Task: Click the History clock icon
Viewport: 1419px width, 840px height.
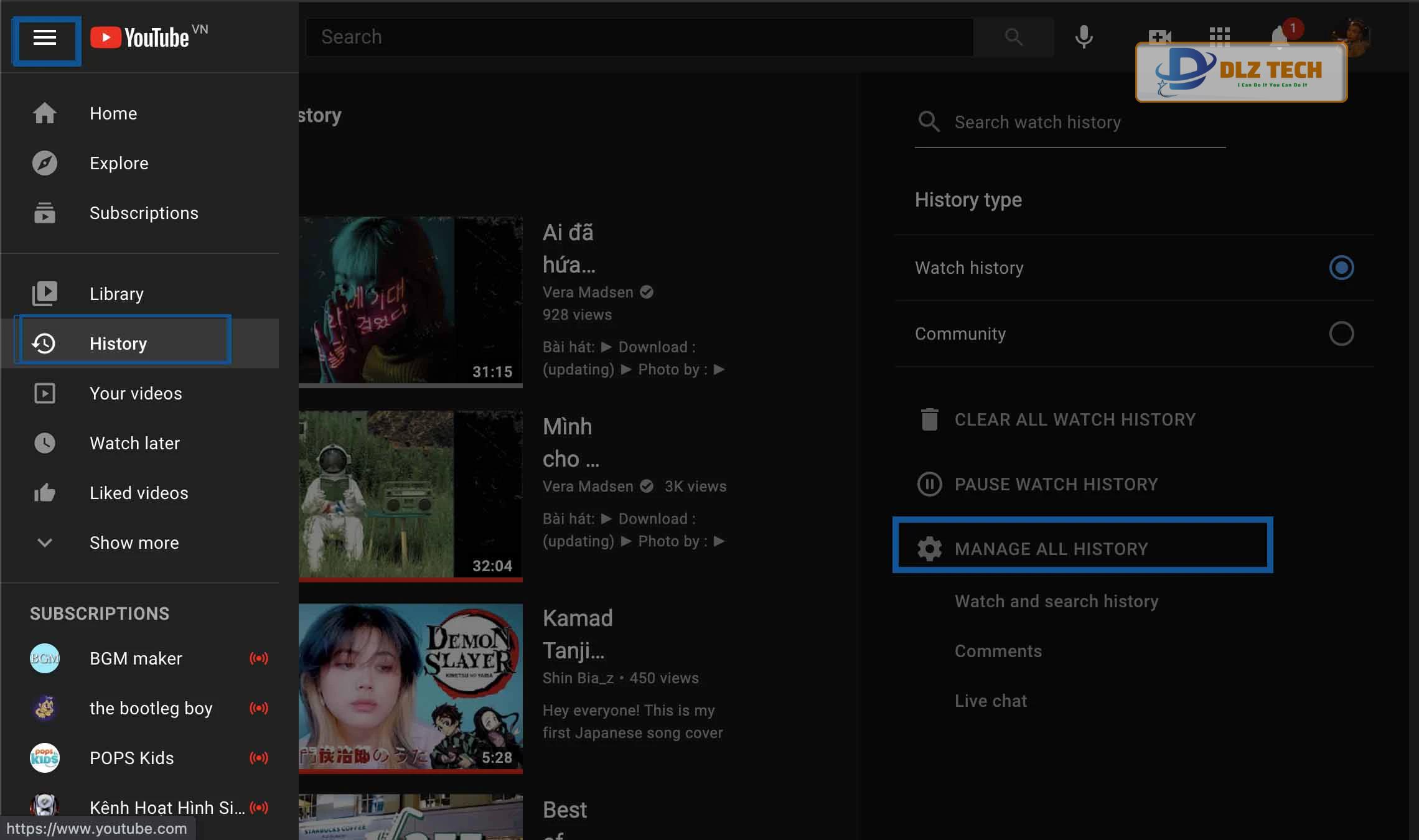Action: click(x=44, y=343)
